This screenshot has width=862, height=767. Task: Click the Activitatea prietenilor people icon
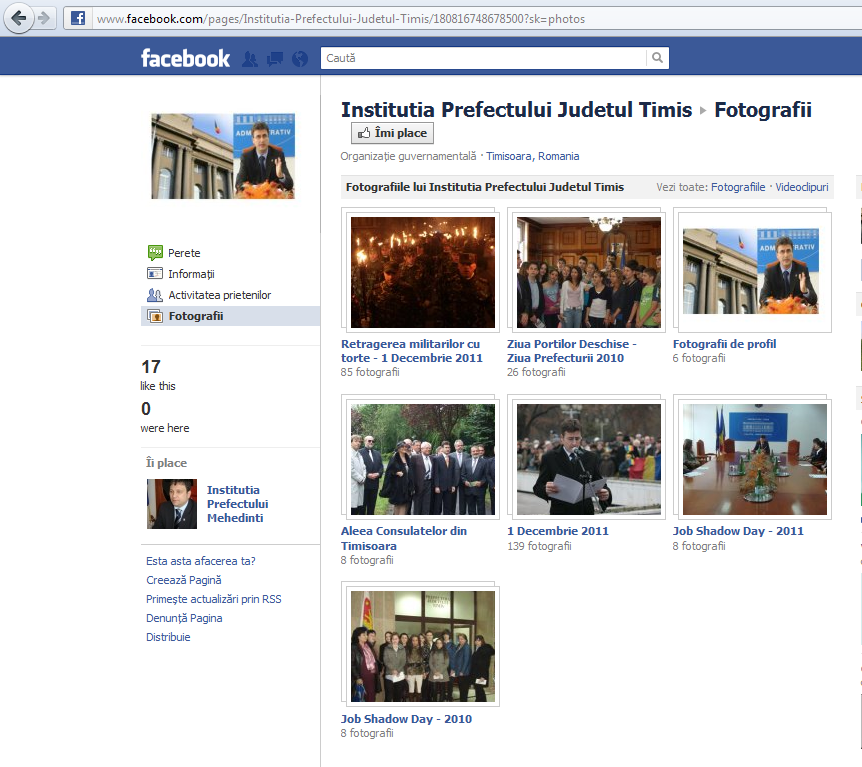tap(155, 294)
